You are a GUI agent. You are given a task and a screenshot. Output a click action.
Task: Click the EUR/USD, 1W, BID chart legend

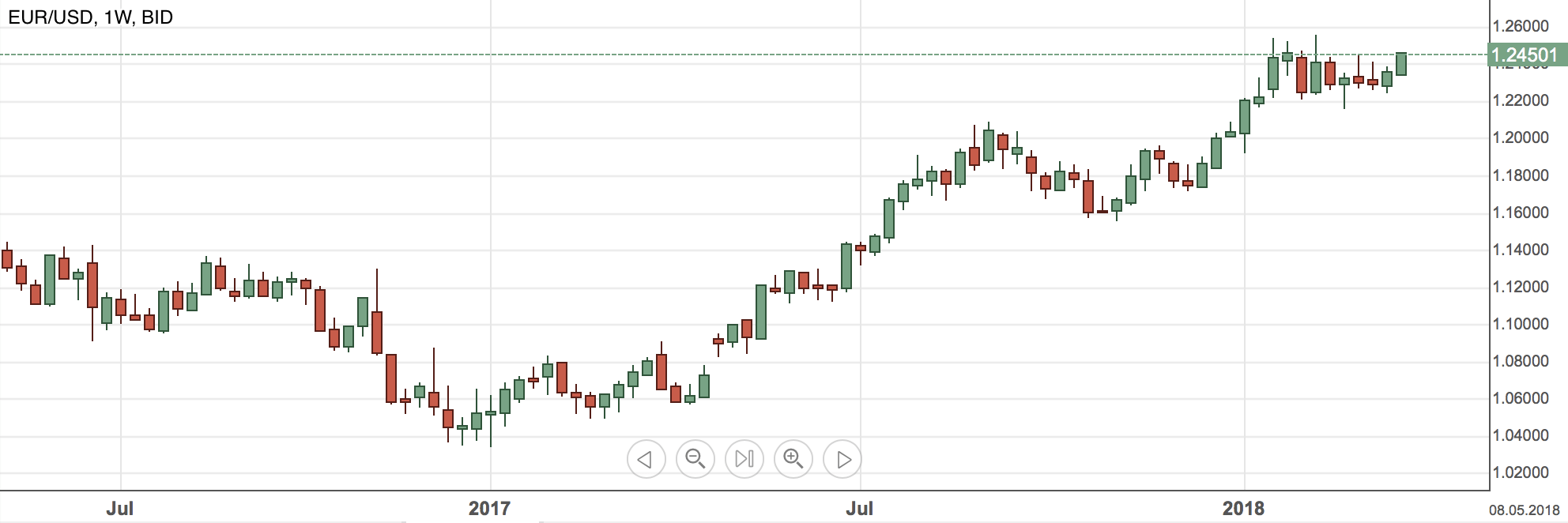pos(91,14)
